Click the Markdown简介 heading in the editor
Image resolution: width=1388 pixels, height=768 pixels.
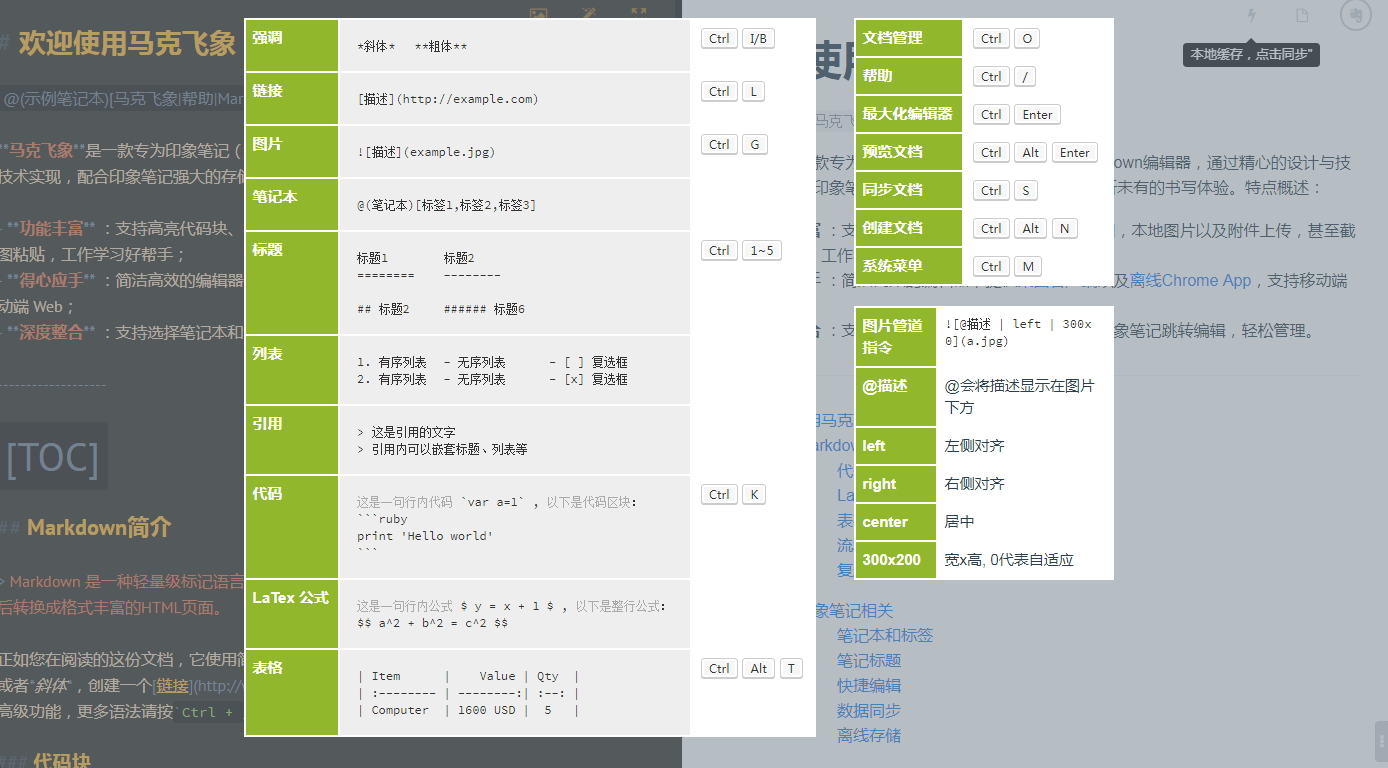99,527
